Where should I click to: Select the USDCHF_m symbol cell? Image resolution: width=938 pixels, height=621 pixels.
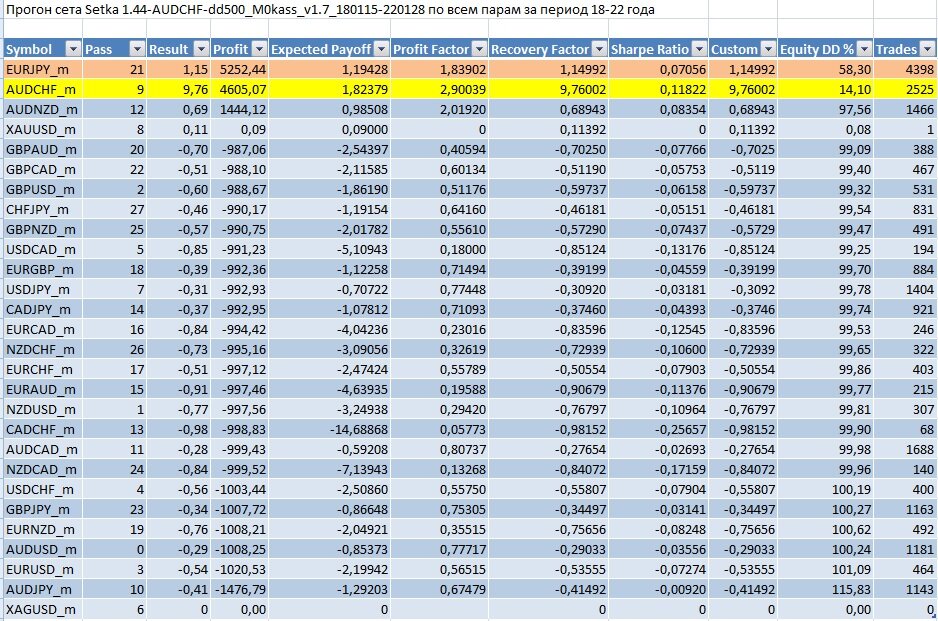point(43,489)
